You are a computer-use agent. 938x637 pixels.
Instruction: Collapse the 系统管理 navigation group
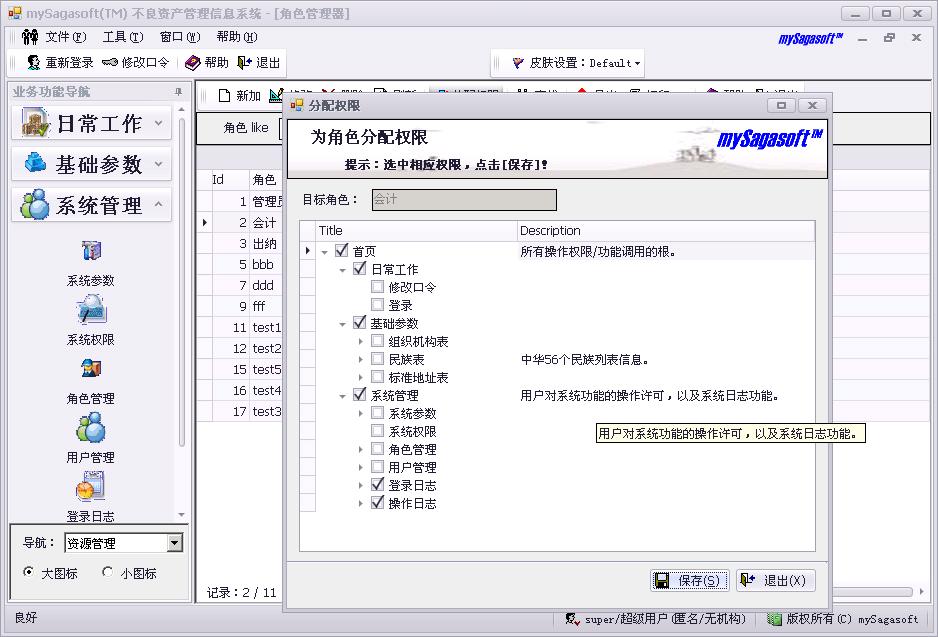92,205
